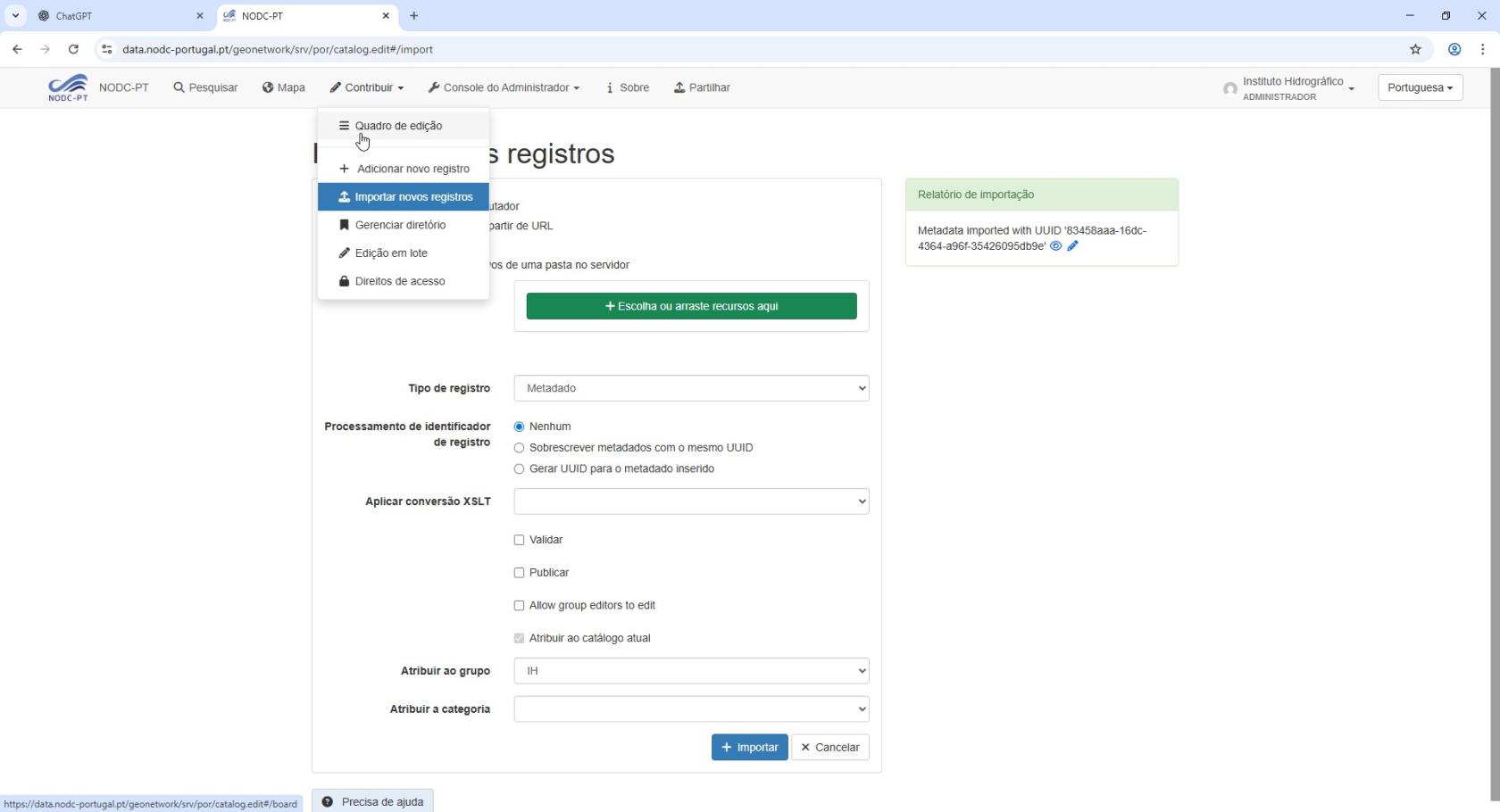Click the pencil icon to edit imported metadata
The image size is (1500, 812).
click(1072, 246)
